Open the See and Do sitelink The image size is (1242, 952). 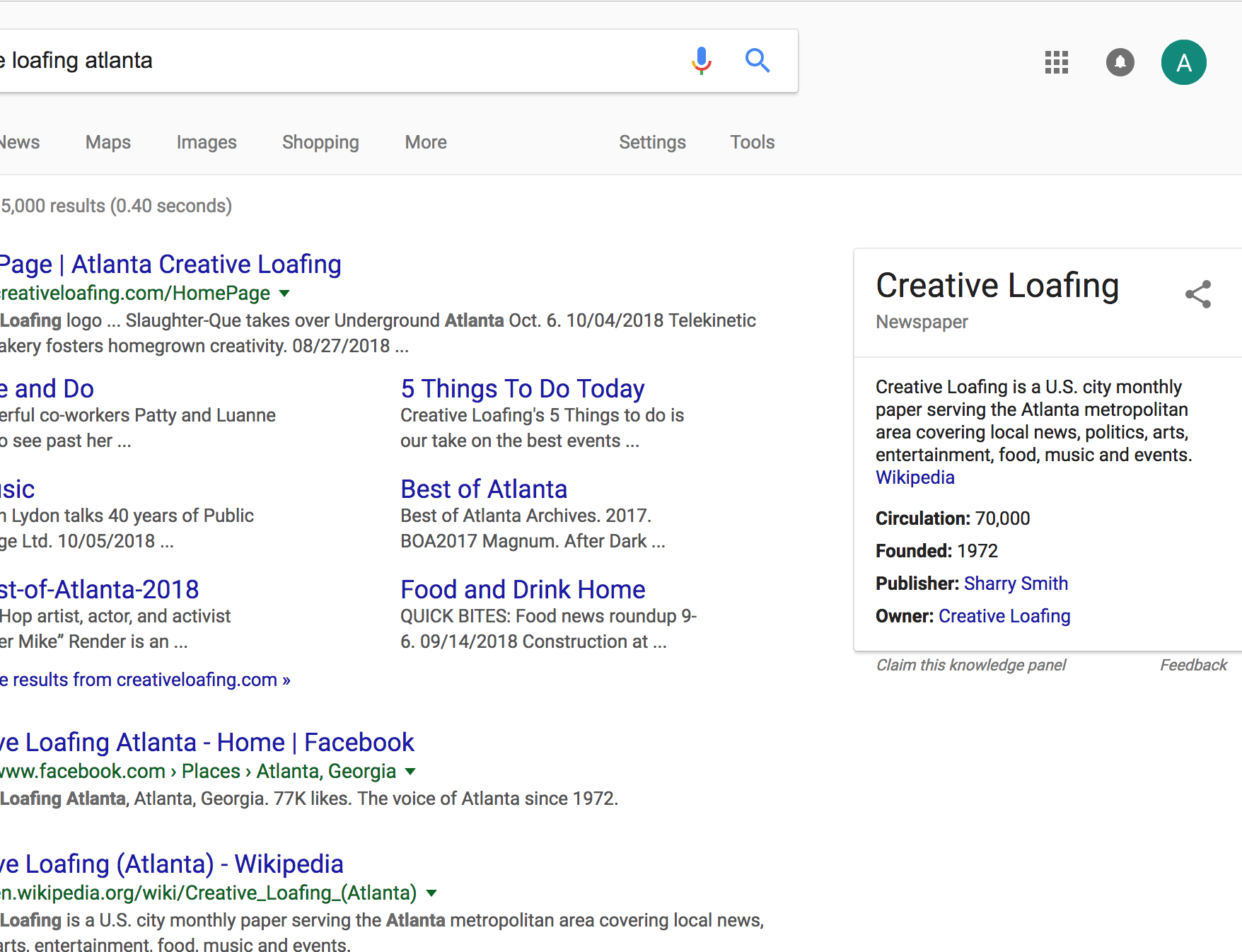tap(47, 389)
